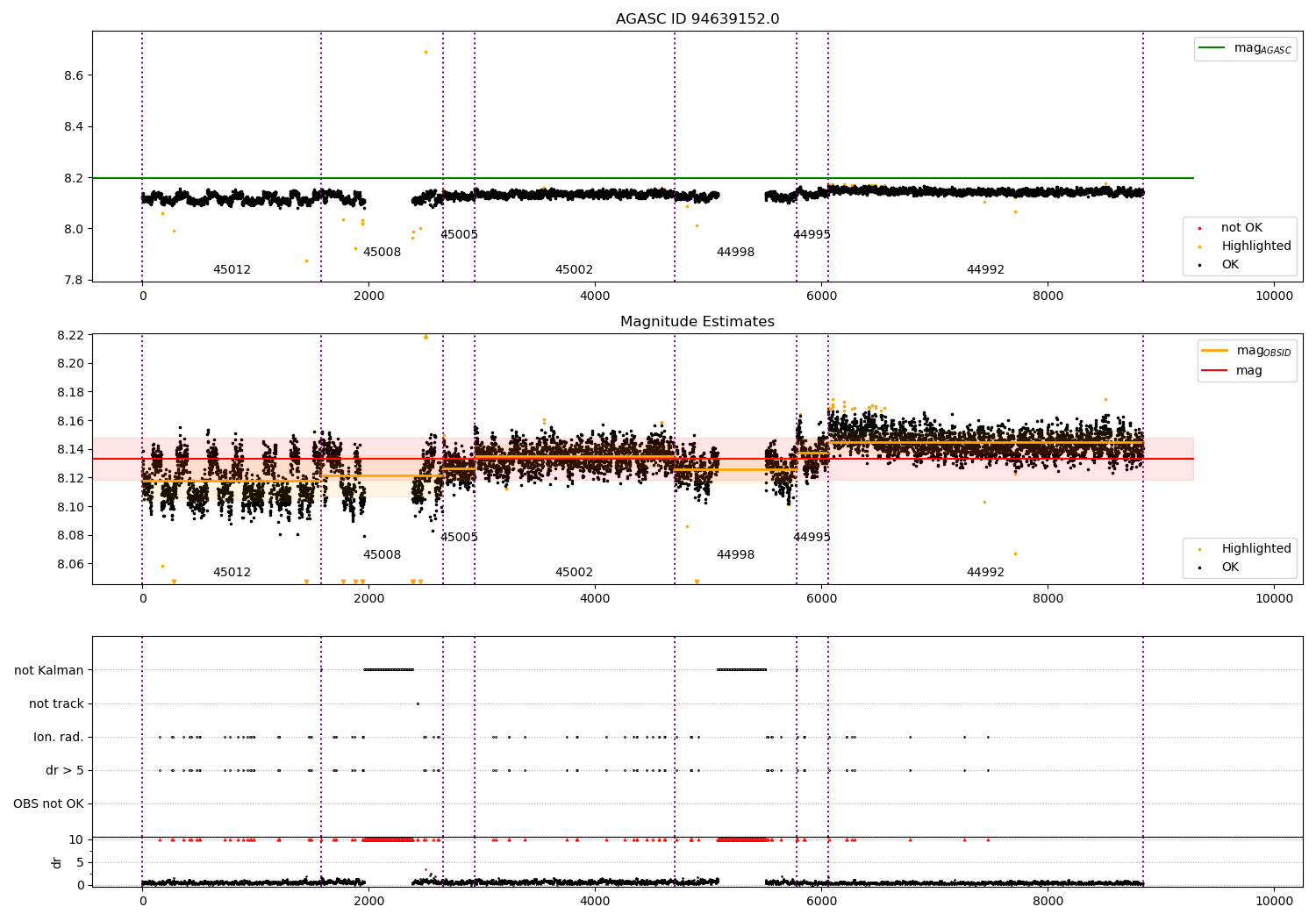Click OK in the middle panel legend
Viewport: 1316px width, 921px height.
click(1219, 567)
